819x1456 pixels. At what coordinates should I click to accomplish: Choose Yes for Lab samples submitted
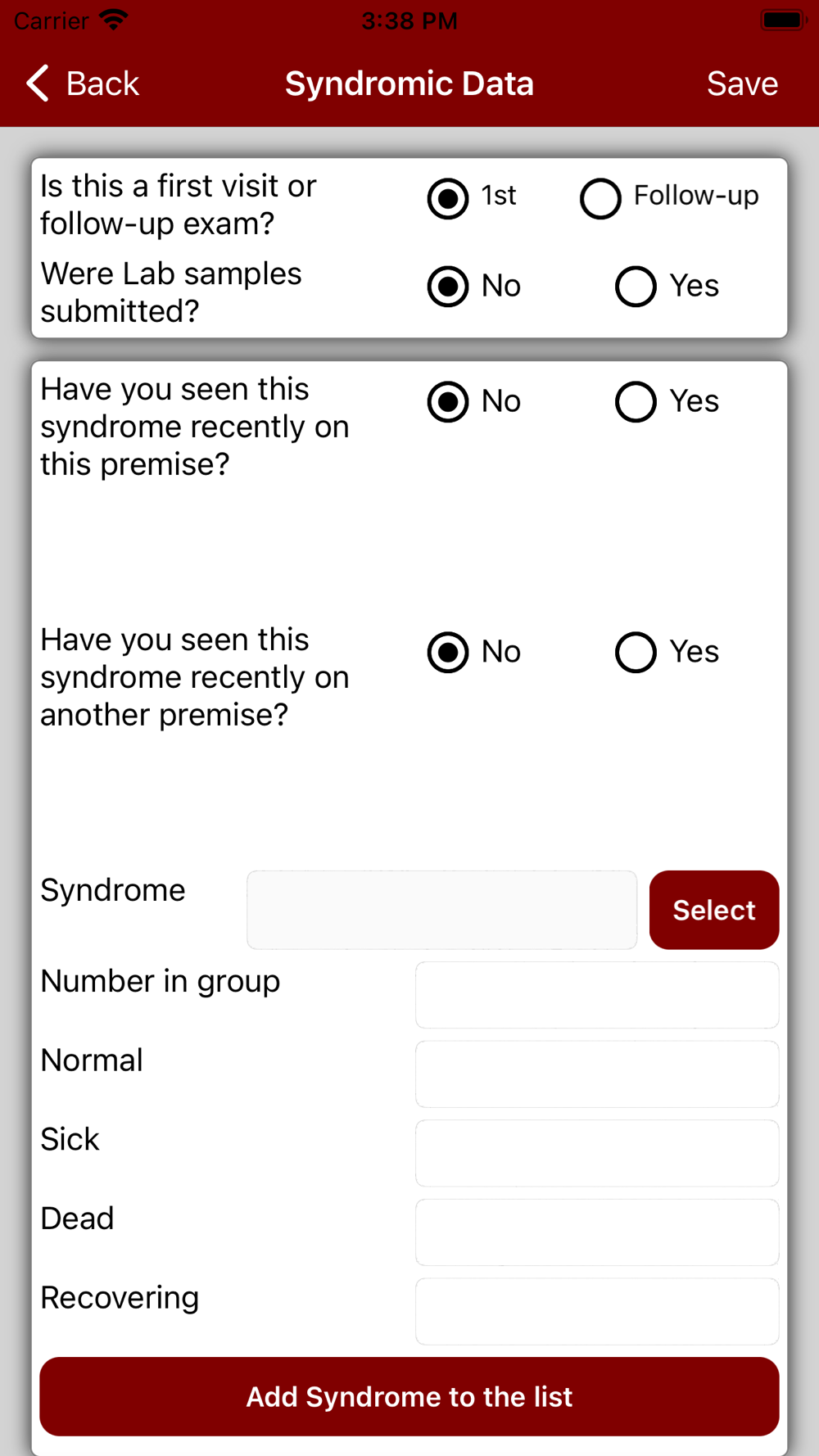(x=636, y=287)
